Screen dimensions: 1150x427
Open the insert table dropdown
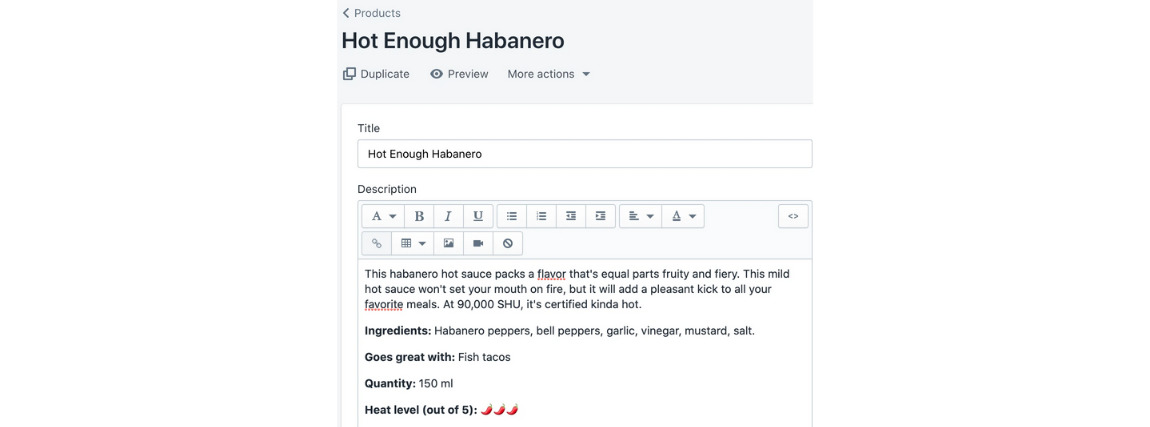[413, 243]
